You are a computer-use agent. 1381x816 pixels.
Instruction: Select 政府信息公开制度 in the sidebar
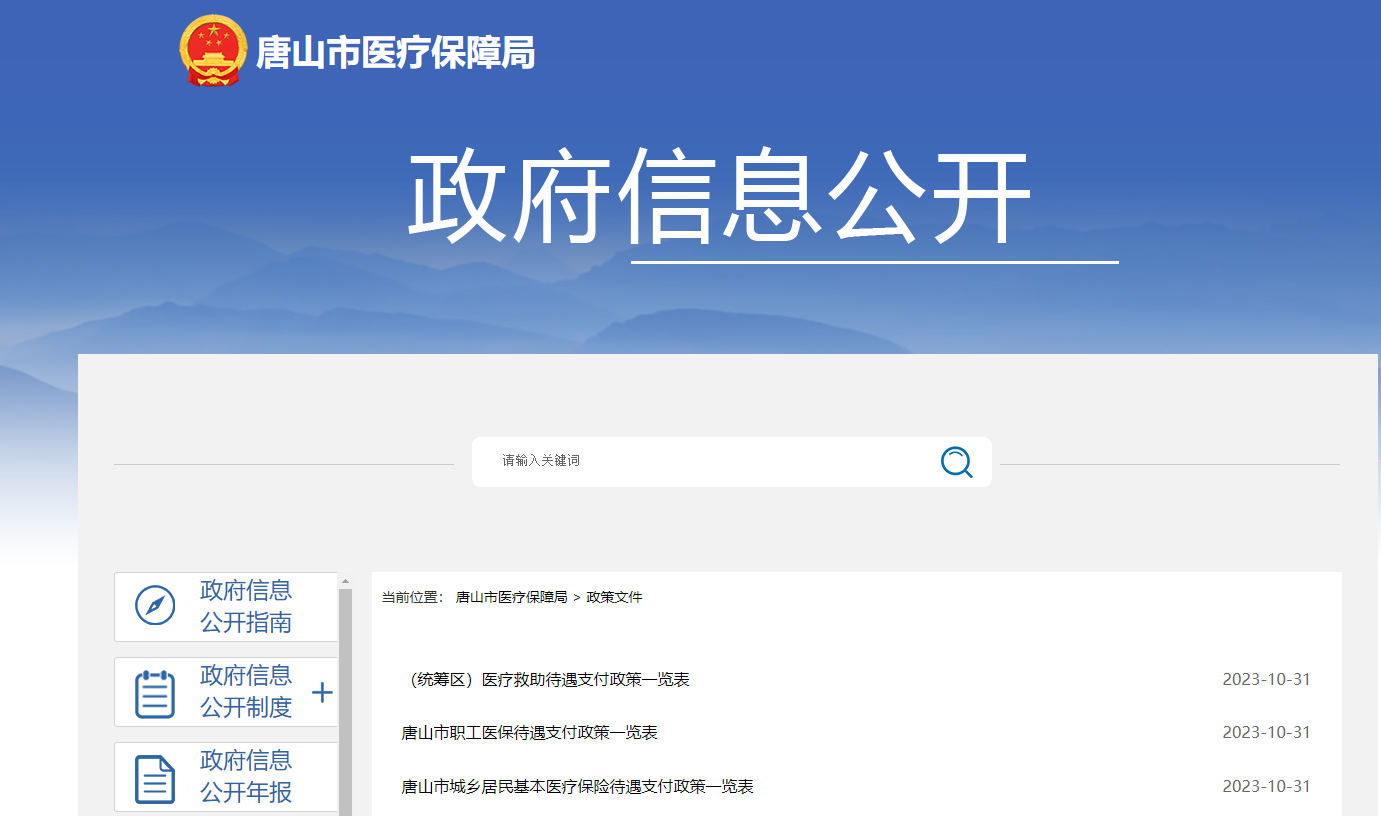(246, 691)
